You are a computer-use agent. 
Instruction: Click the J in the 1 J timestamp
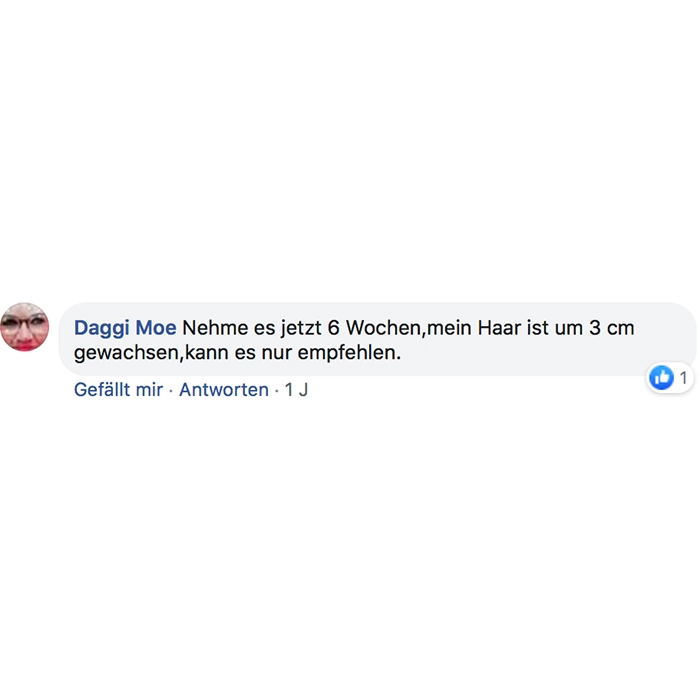tap(303, 390)
